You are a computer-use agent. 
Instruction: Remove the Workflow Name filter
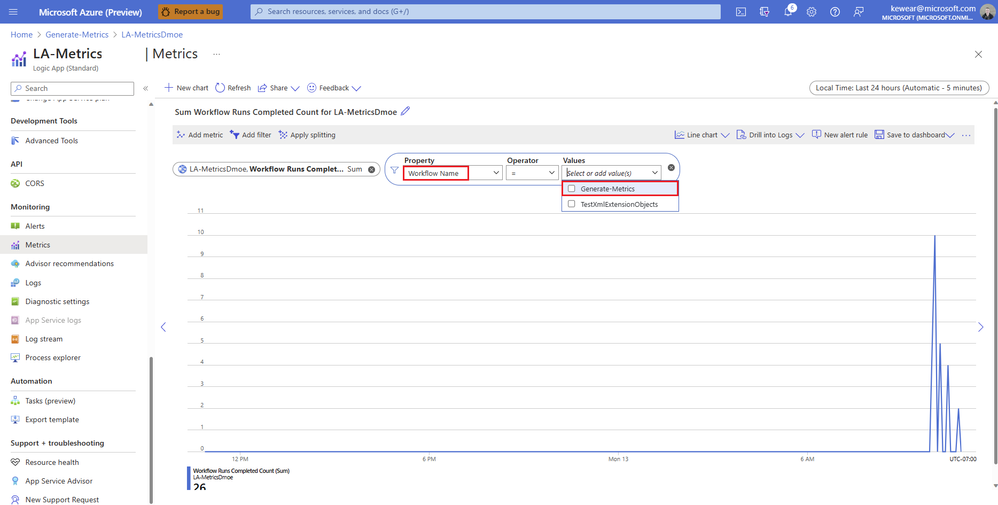[x=671, y=167]
